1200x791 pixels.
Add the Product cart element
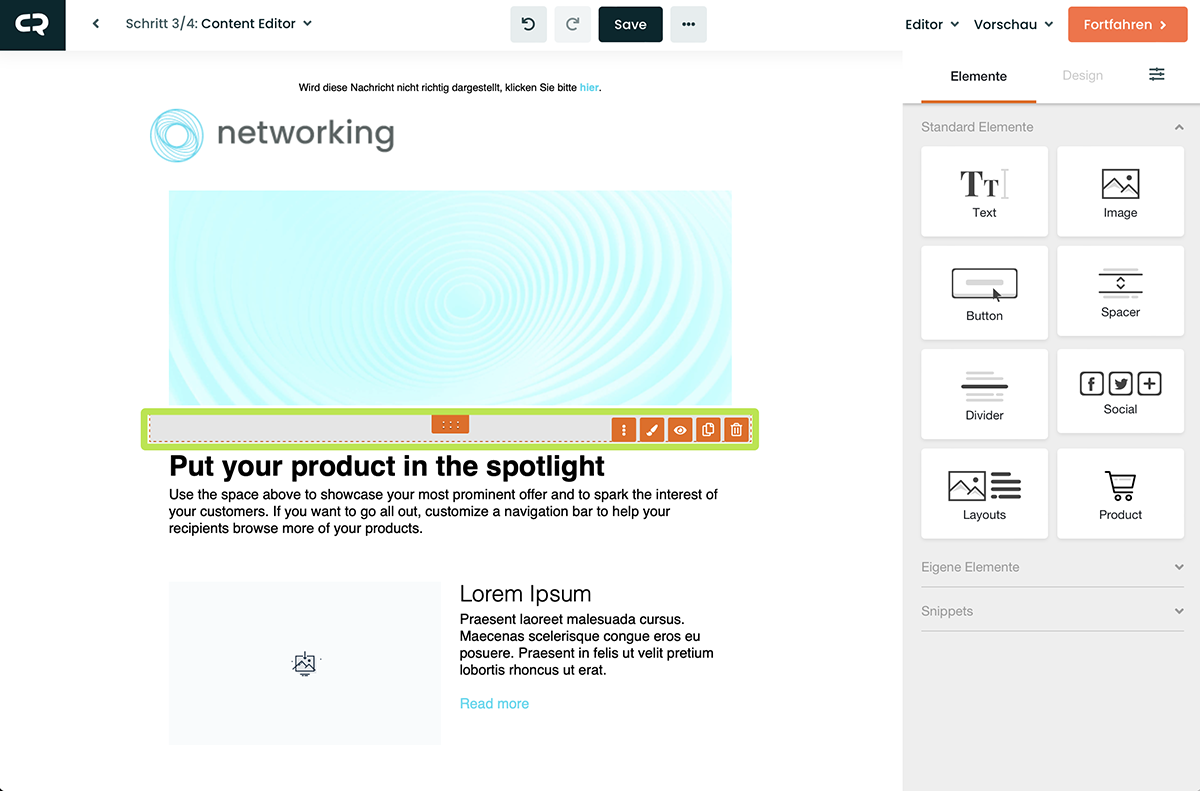coord(1120,493)
